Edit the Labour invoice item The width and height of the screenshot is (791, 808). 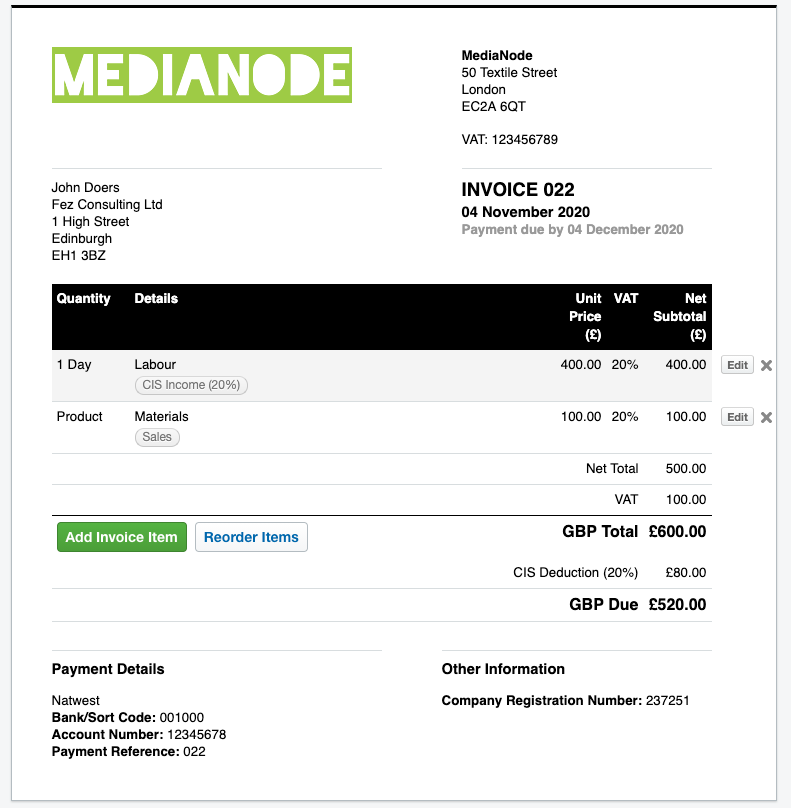(737, 364)
